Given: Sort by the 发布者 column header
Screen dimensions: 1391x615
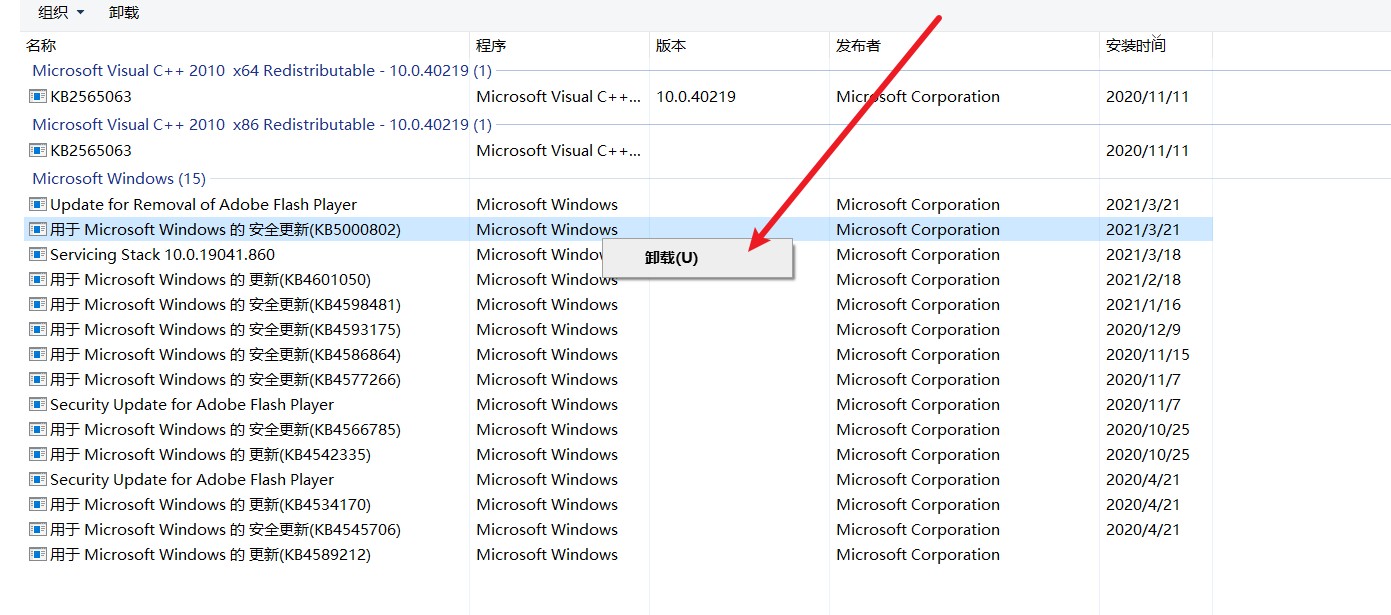Looking at the screenshot, I should [x=858, y=45].
